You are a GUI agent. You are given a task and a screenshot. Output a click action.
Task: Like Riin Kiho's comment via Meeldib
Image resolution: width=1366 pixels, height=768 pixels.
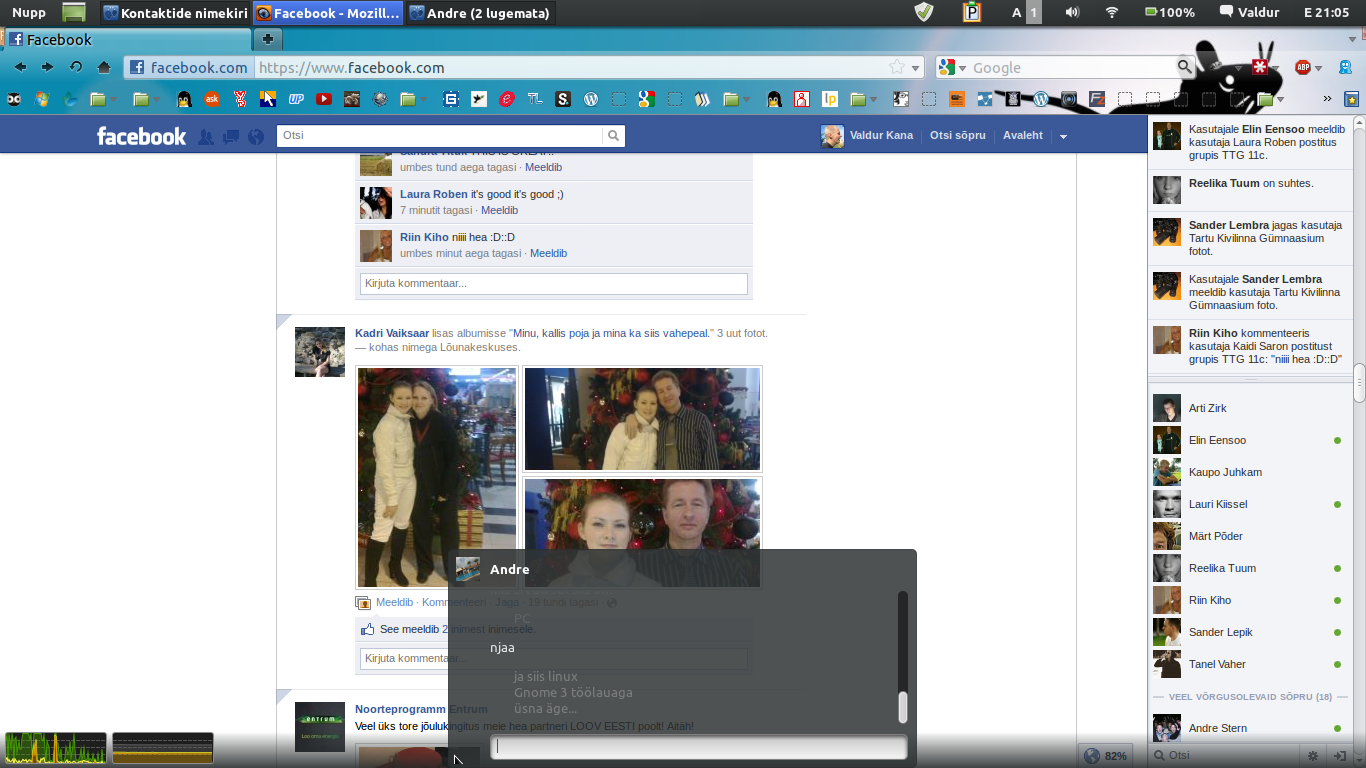[x=548, y=253]
